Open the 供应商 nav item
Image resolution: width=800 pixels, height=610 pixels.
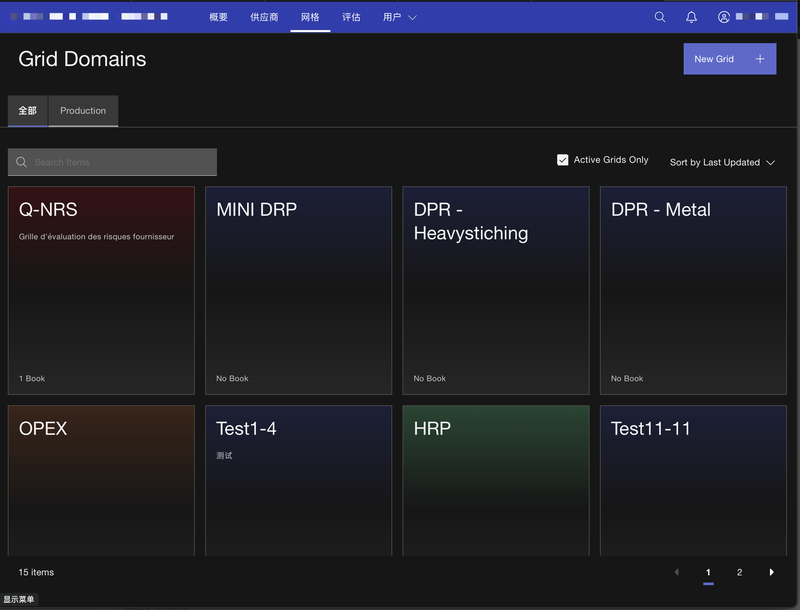pos(264,17)
